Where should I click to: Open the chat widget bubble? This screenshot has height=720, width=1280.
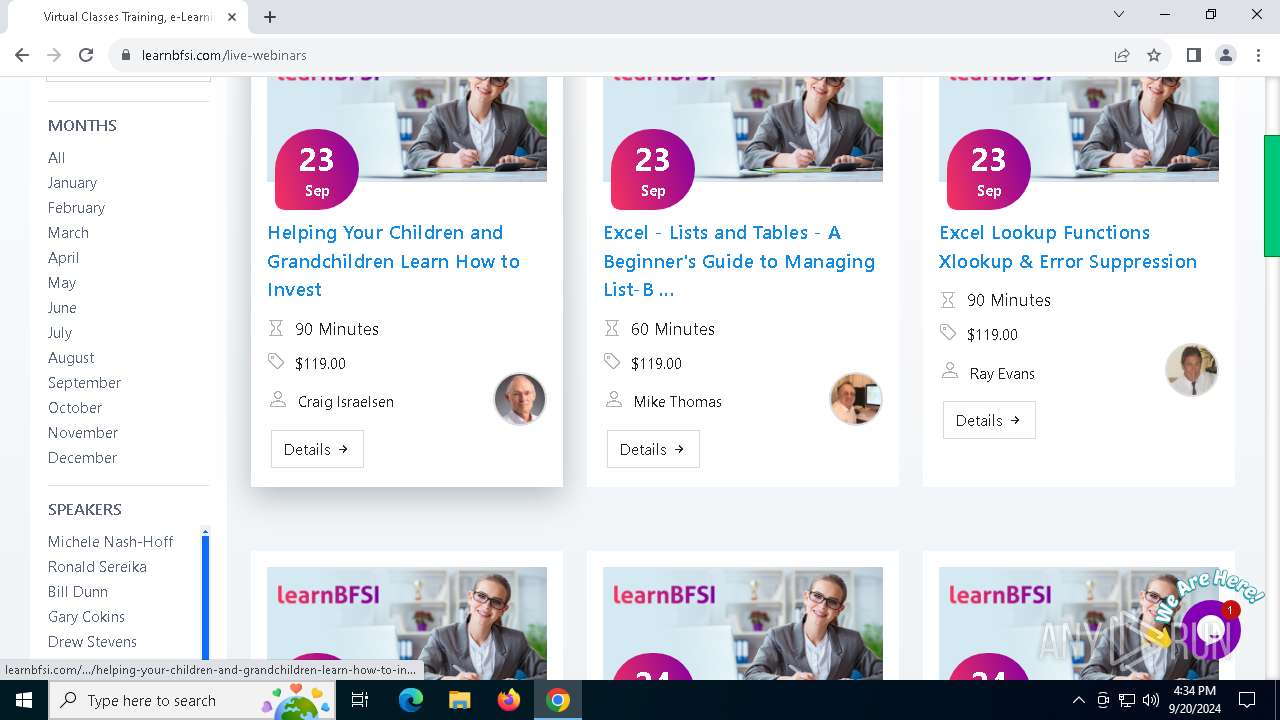coord(1210,629)
